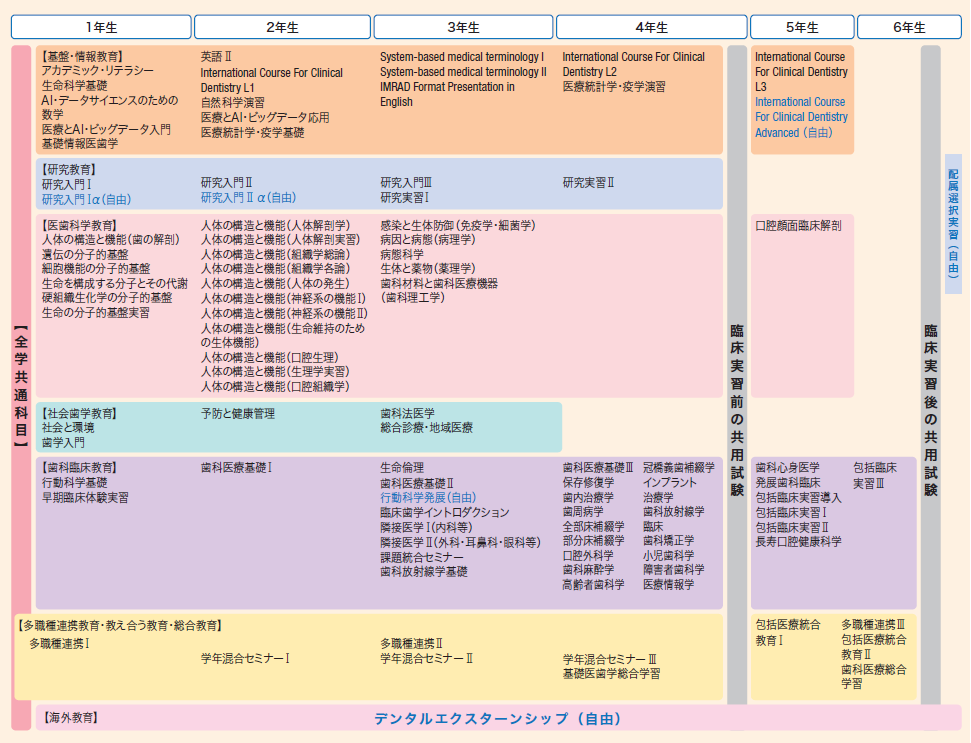Image resolution: width=971 pixels, height=743 pixels.
Task: Open 研究入門Ⅱα(自由) course
Action: [x=248, y=198]
